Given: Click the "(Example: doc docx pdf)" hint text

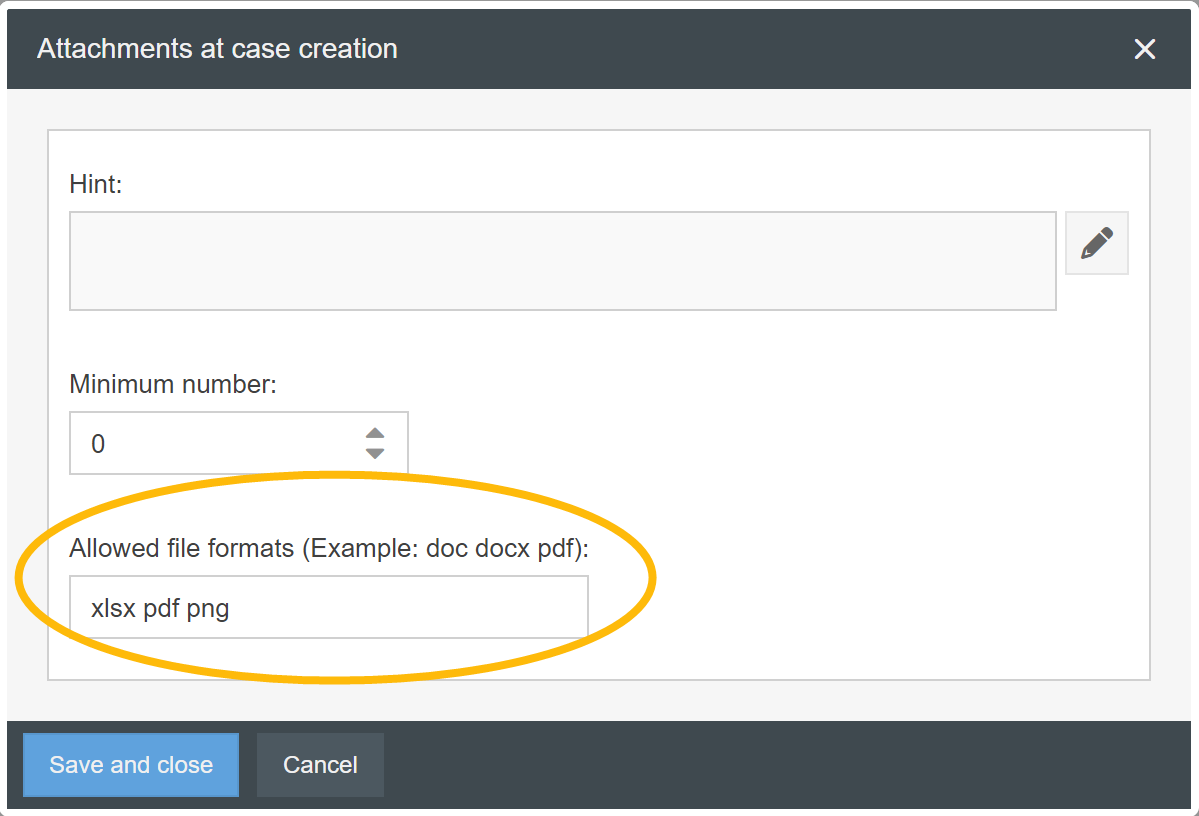Looking at the screenshot, I should point(446,548).
